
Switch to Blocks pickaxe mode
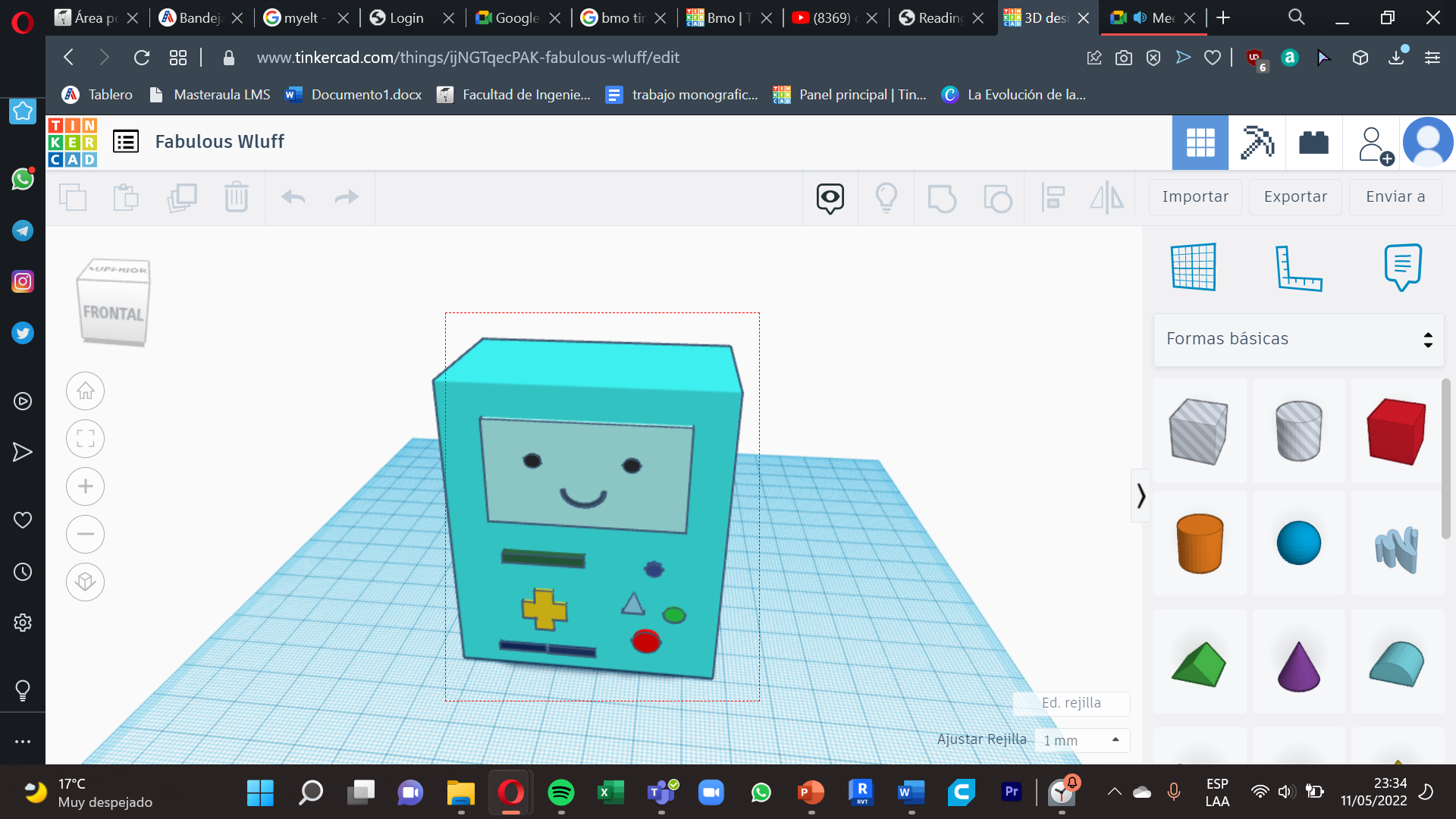pos(1257,143)
